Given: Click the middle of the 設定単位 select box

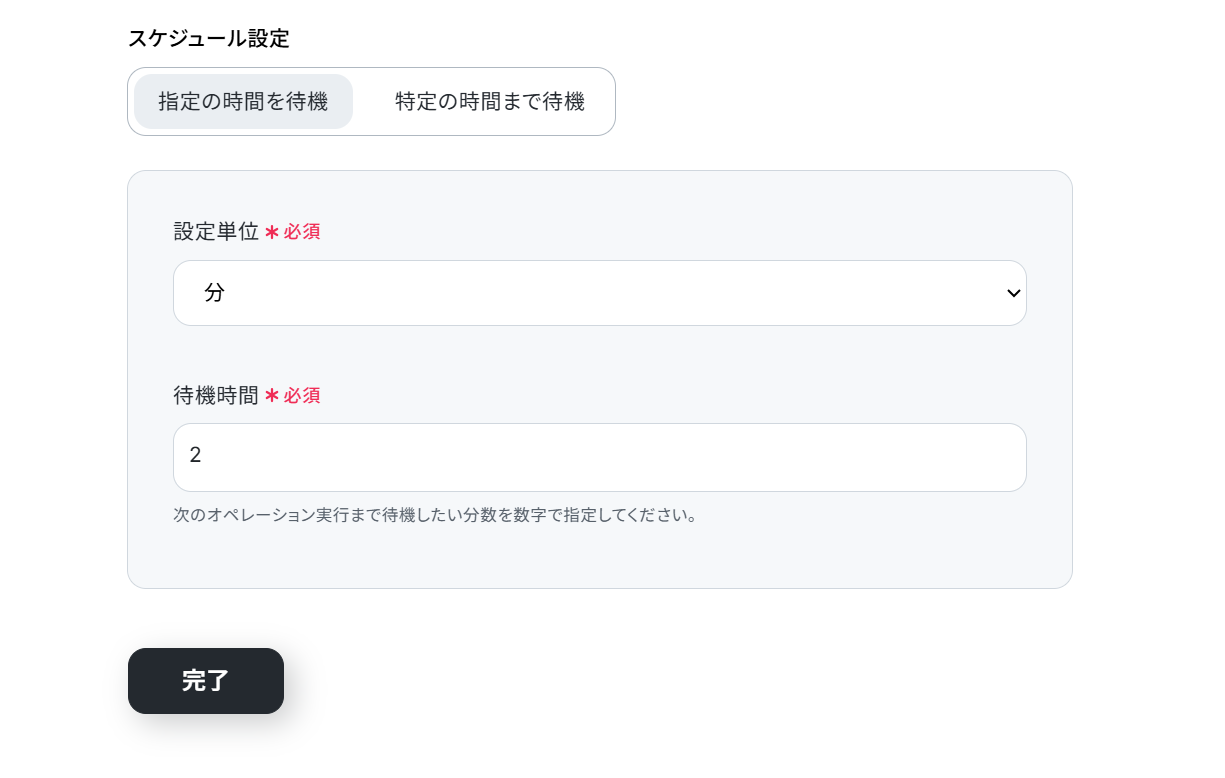Looking at the screenshot, I should (600, 293).
